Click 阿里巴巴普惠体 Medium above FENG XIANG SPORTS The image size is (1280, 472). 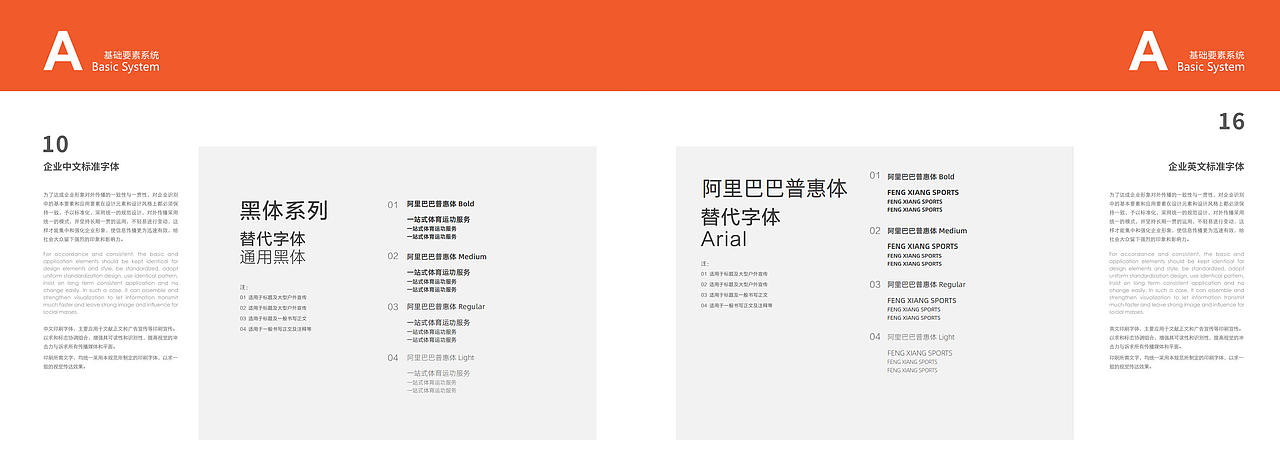927,231
